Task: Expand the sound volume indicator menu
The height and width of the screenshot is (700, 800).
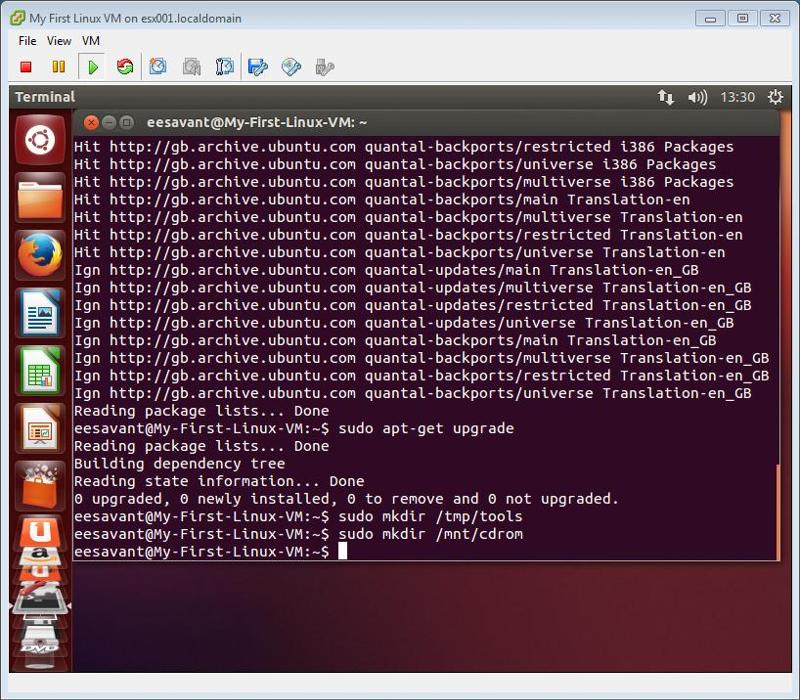Action: point(697,97)
